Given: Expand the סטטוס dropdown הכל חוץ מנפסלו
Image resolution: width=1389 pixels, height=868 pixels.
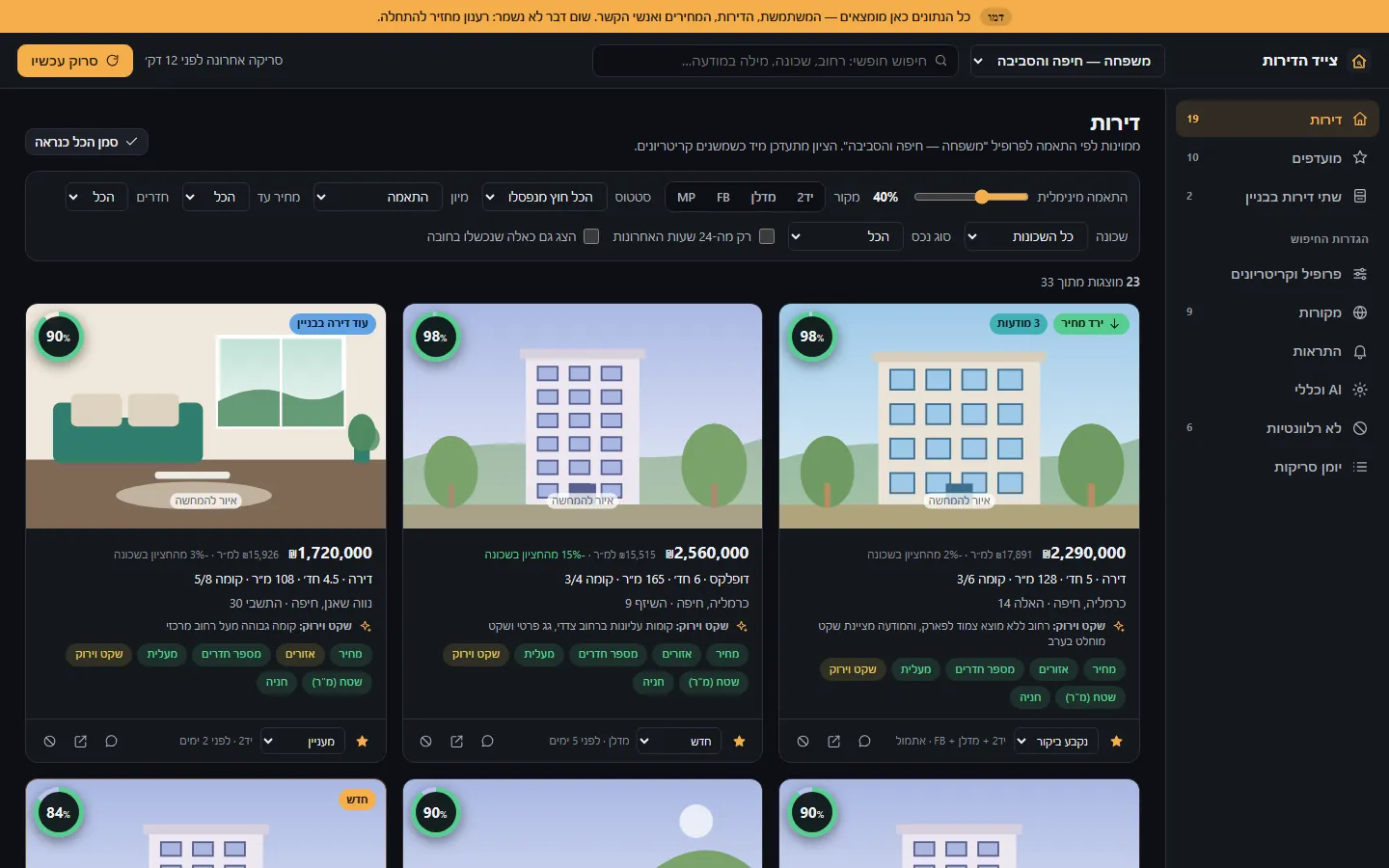Looking at the screenshot, I should (x=544, y=197).
